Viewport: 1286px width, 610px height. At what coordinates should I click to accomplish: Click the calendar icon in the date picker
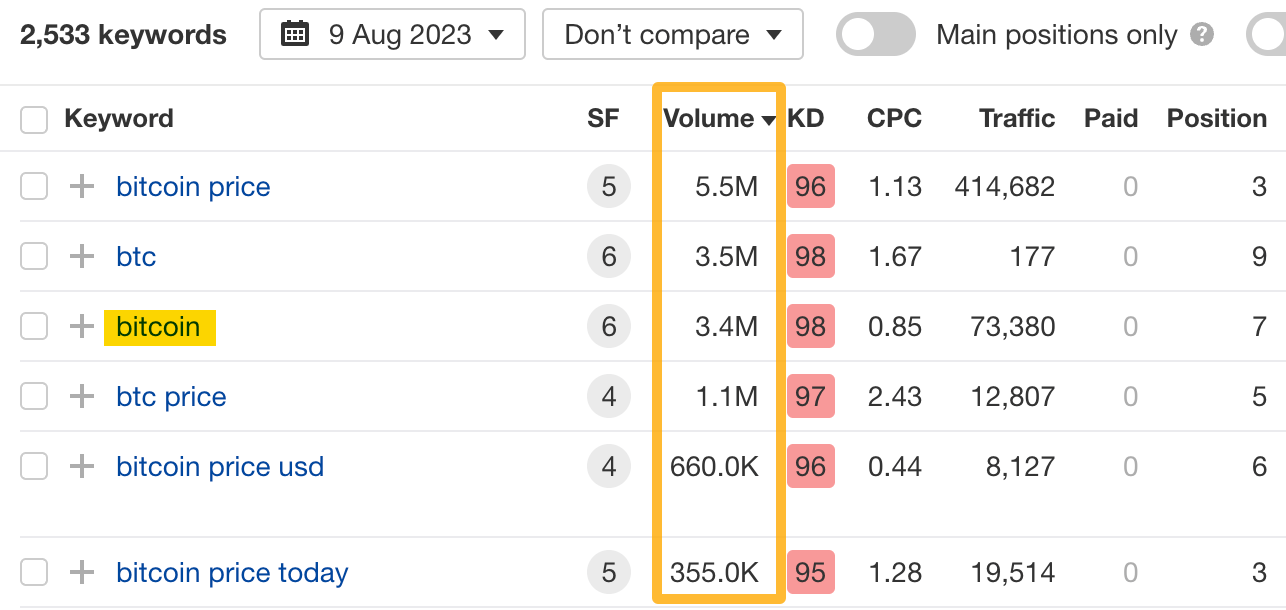[296, 34]
